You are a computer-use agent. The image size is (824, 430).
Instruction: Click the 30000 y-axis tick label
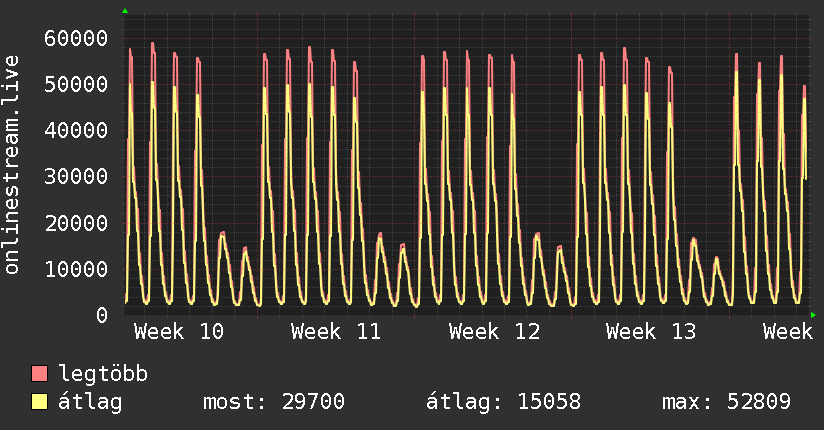pyautogui.click(x=76, y=176)
